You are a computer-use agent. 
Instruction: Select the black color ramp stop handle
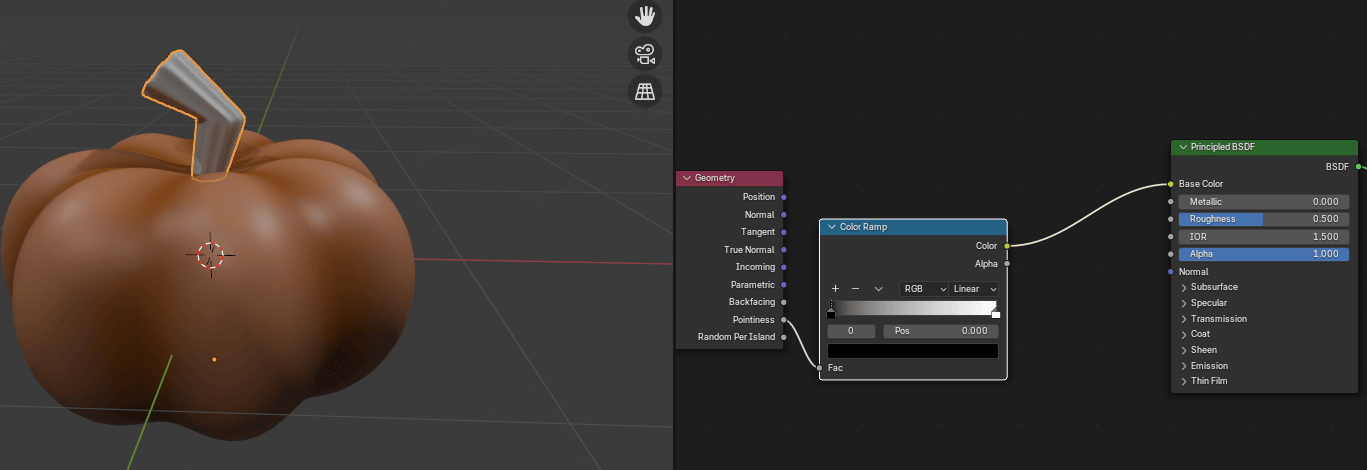pos(831,313)
